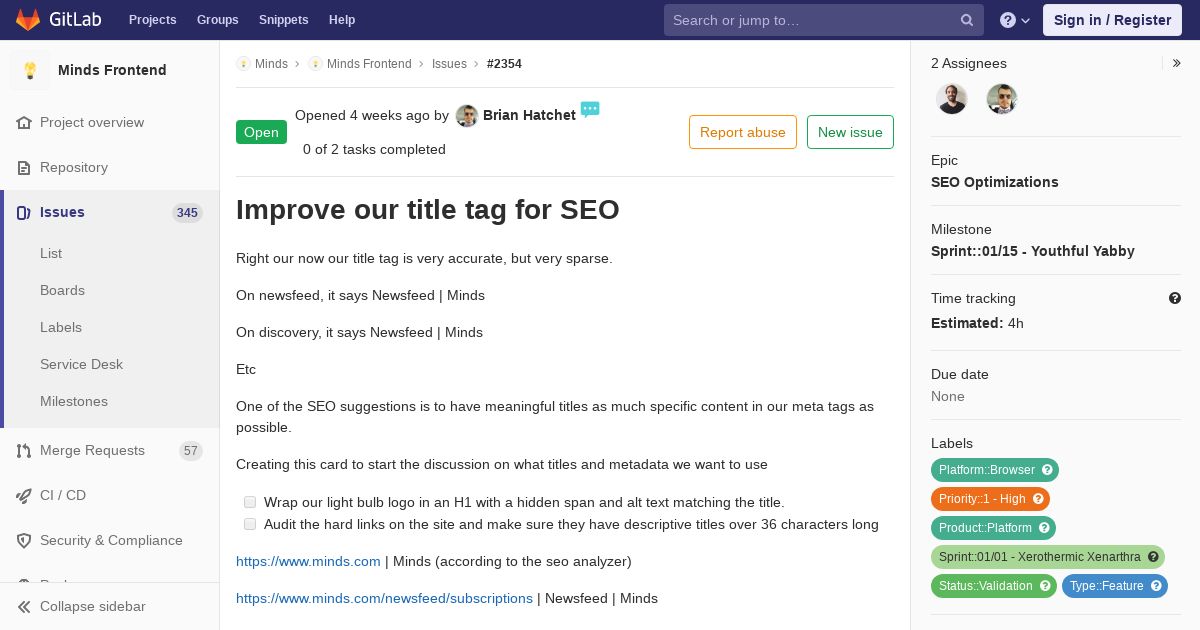Open the first assignee's avatar
The width and height of the screenshot is (1200, 630).
tap(952, 99)
